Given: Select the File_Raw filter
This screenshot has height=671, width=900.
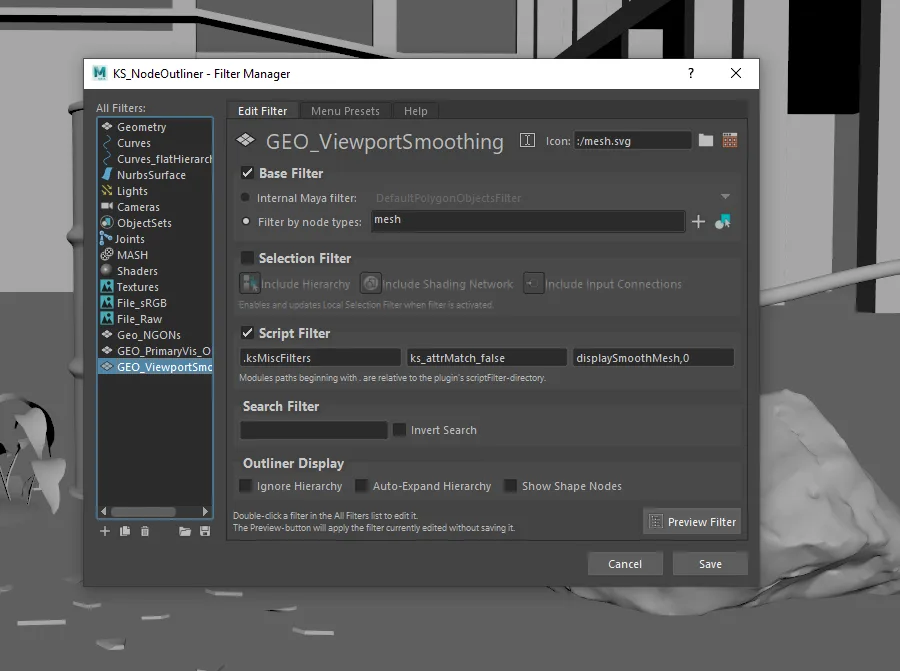Looking at the screenshot, I should (x=156, y=319).
